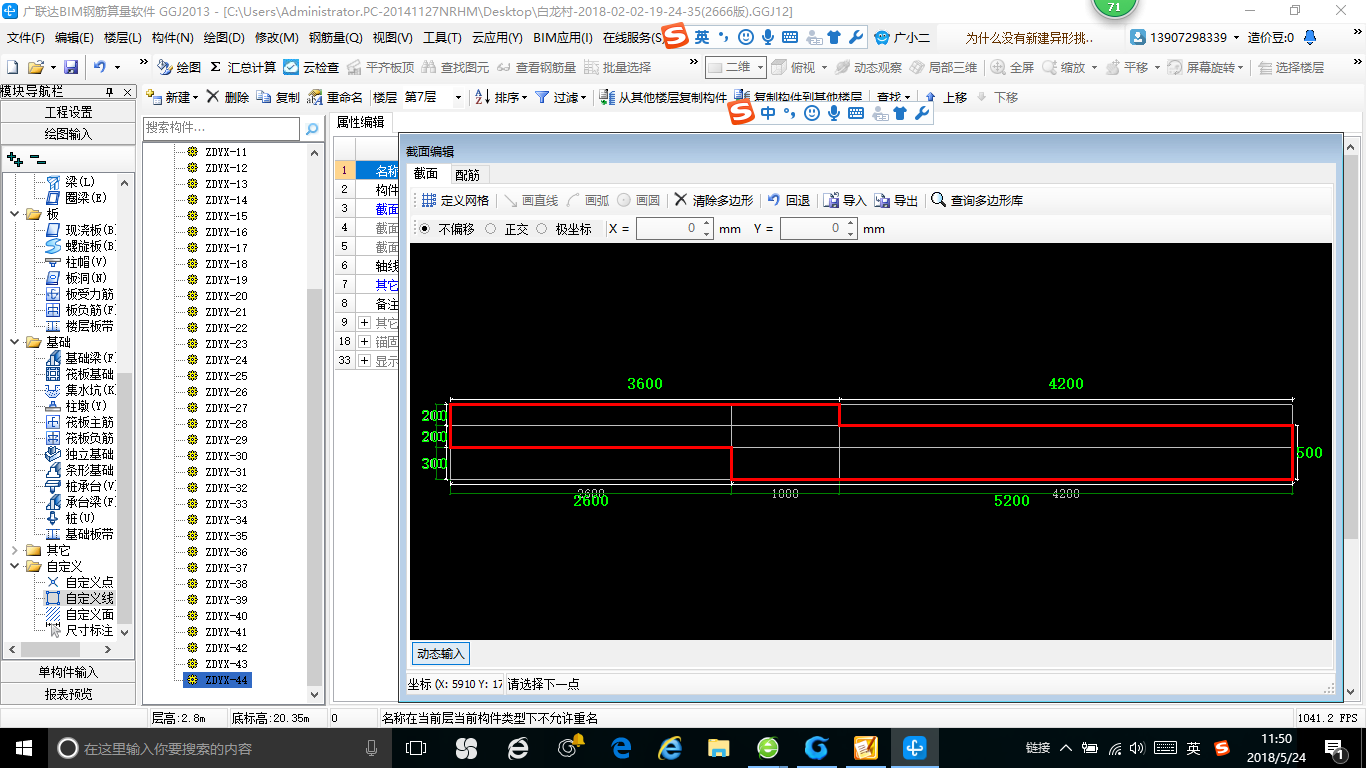Click the New file icon

13,67
